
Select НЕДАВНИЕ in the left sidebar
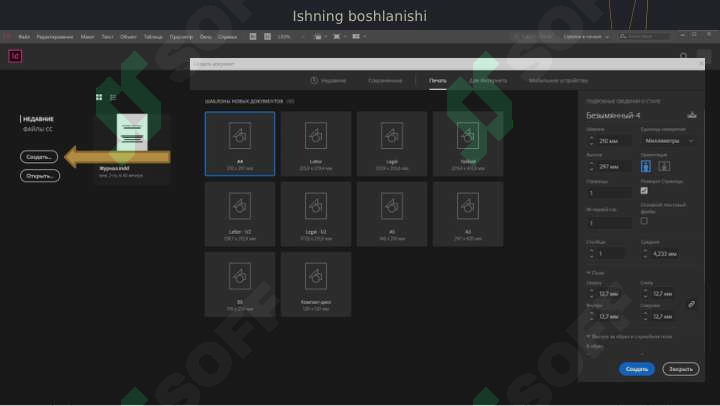tap(38, 119)
